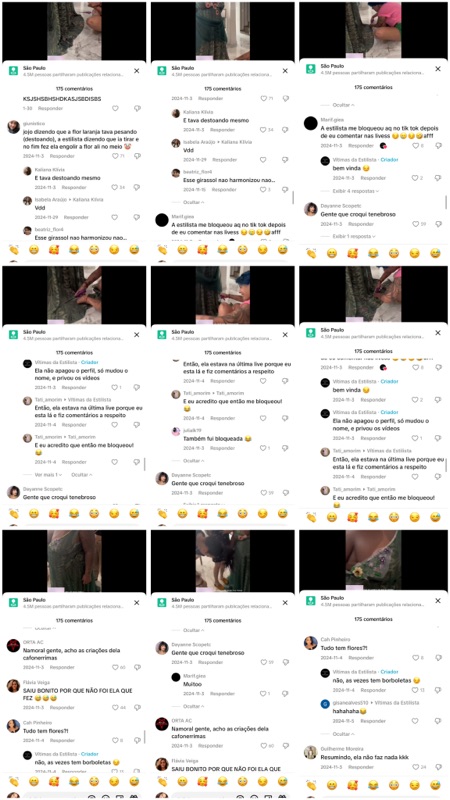Open gisanealves510's blue profile avatar

tap(324, 704)
